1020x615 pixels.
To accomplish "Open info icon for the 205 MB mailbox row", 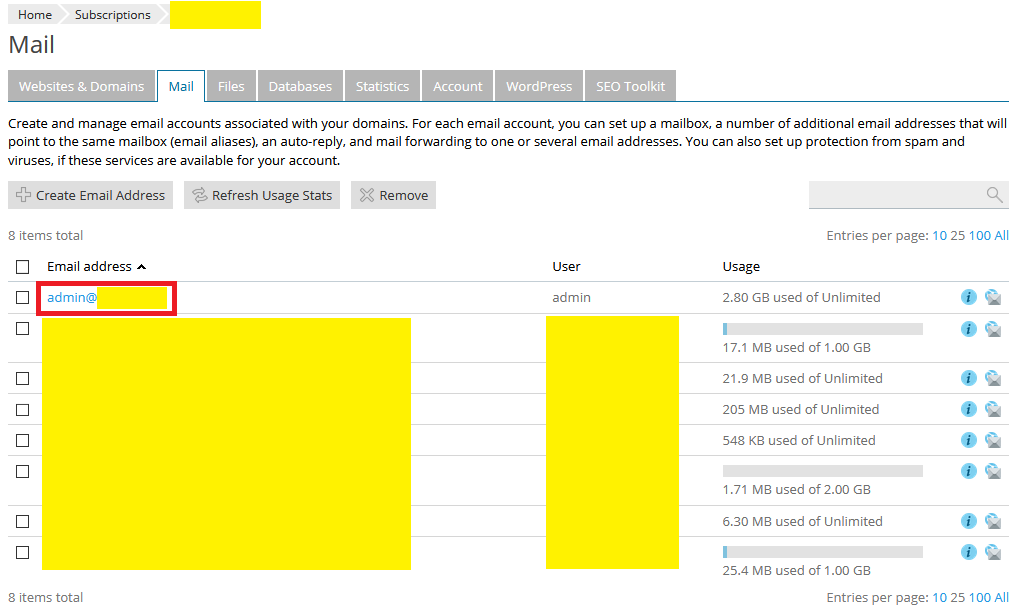I will pyautogui.click(x=968, y=409).
